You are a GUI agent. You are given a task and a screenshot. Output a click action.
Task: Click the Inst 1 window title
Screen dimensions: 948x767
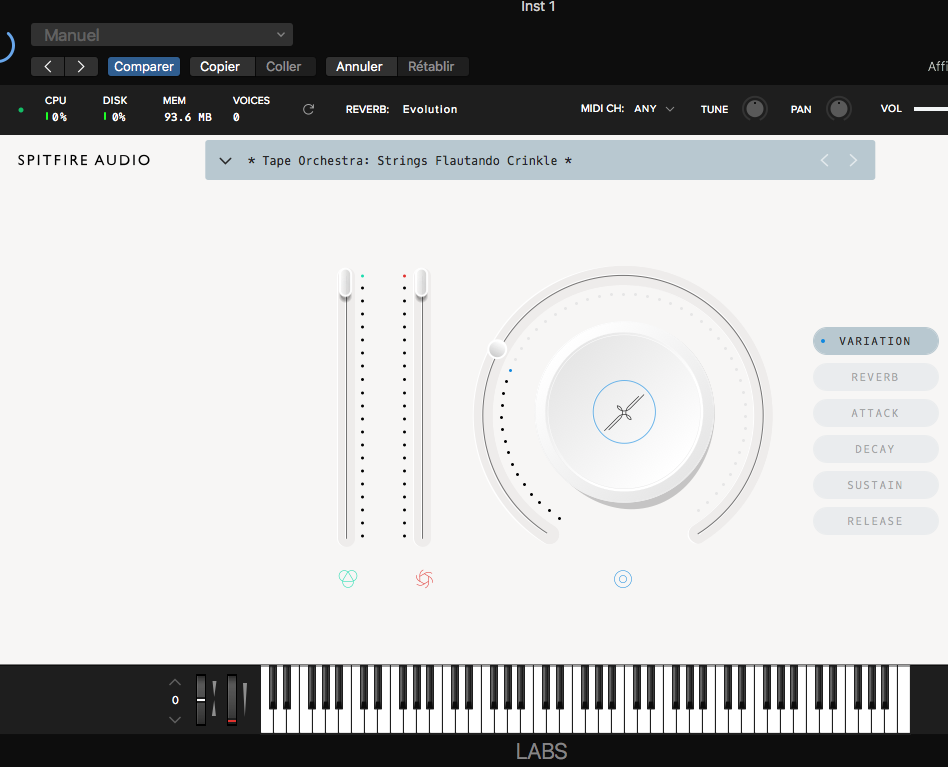click(x=538, y=7)
